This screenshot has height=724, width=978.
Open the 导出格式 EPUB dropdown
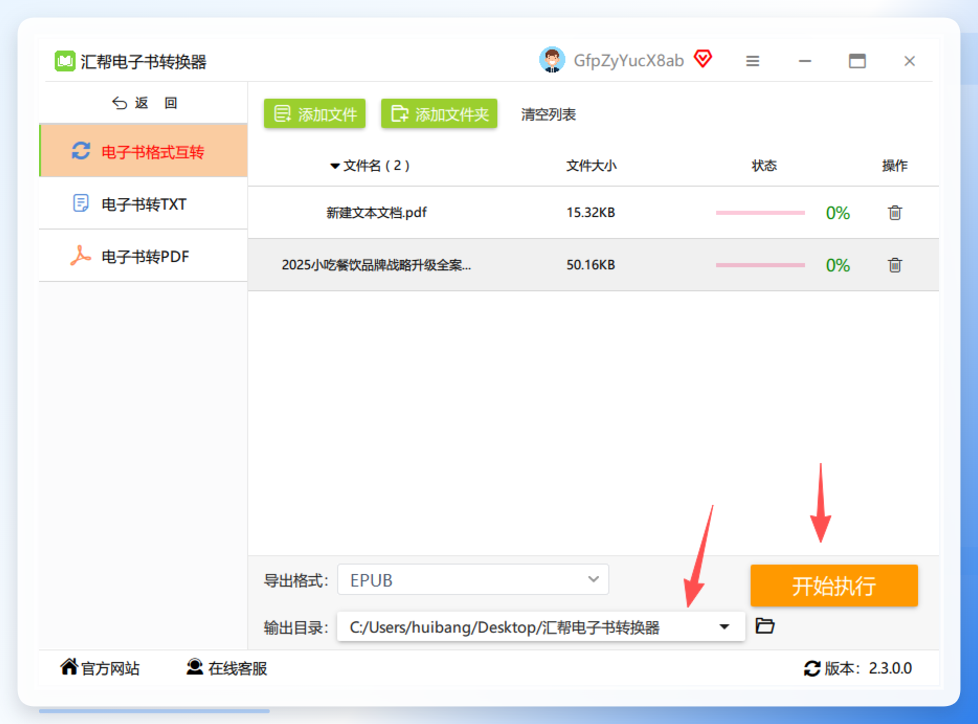click(473, 580)
